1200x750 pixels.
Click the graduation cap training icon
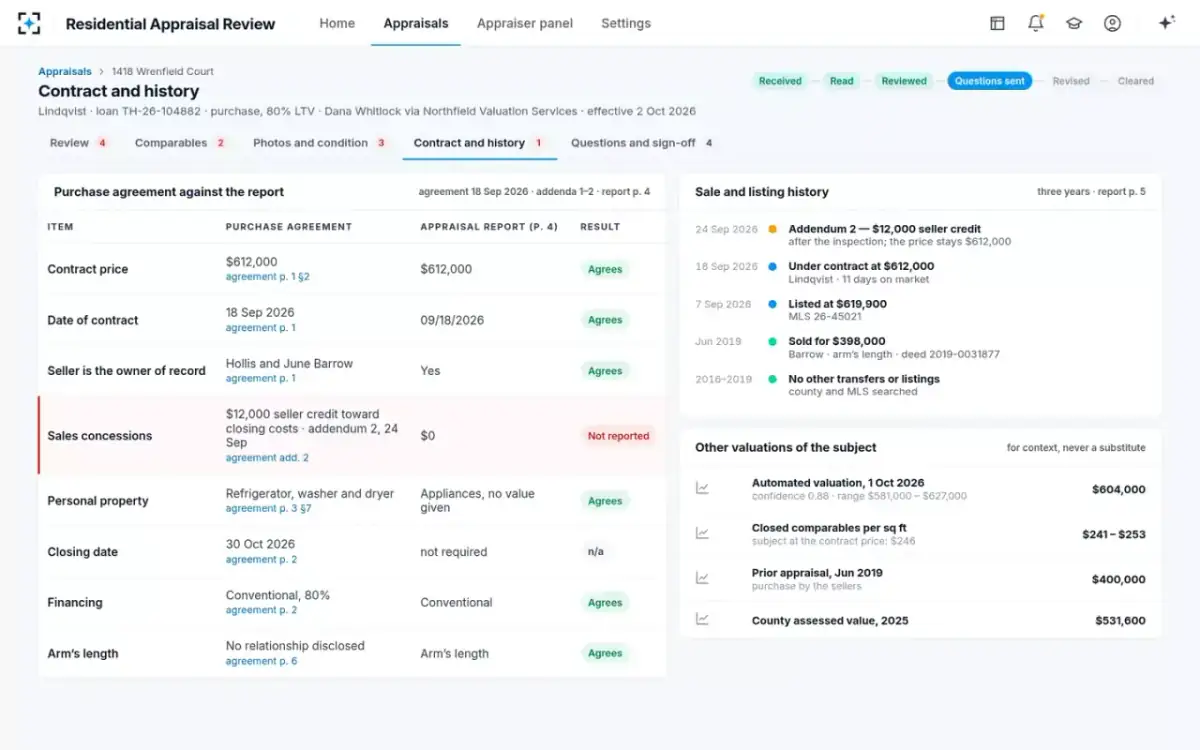1074,23
